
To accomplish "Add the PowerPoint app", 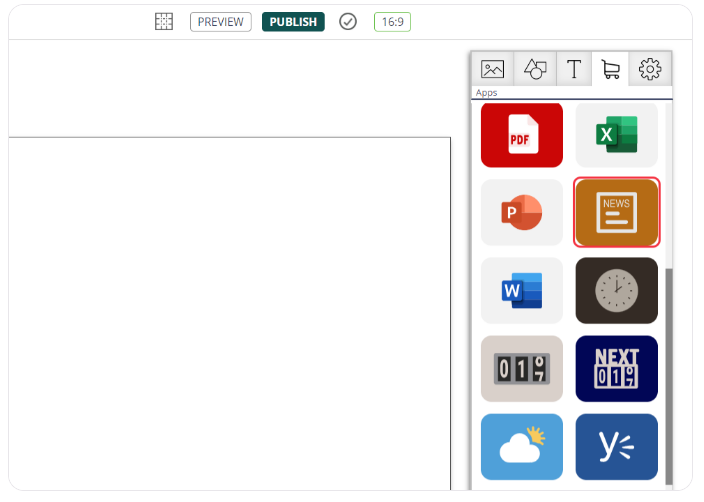I will pos(522,212).
